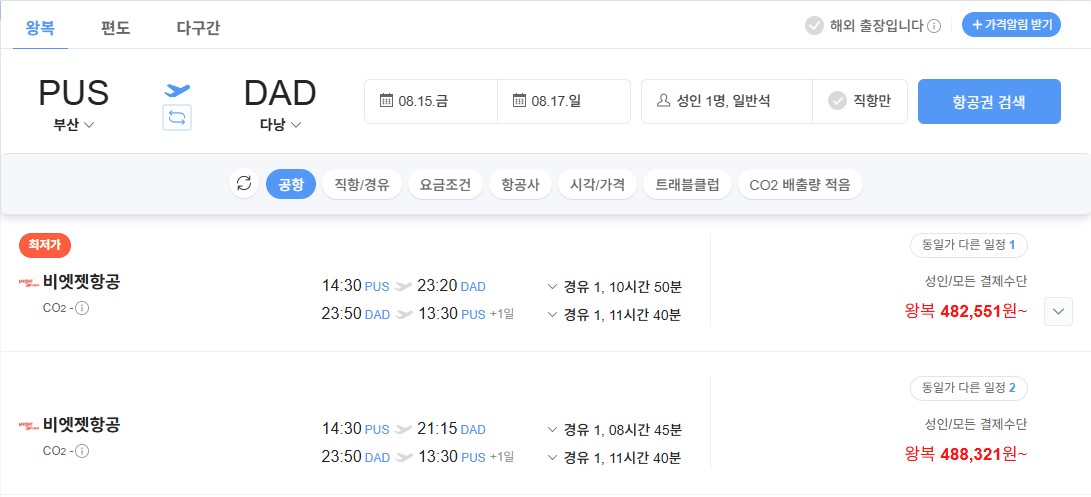Expand 경유 1, 08시간 45분 layover details
The height and width of the screenshot is (497, 1091).
tap(552, 429)
